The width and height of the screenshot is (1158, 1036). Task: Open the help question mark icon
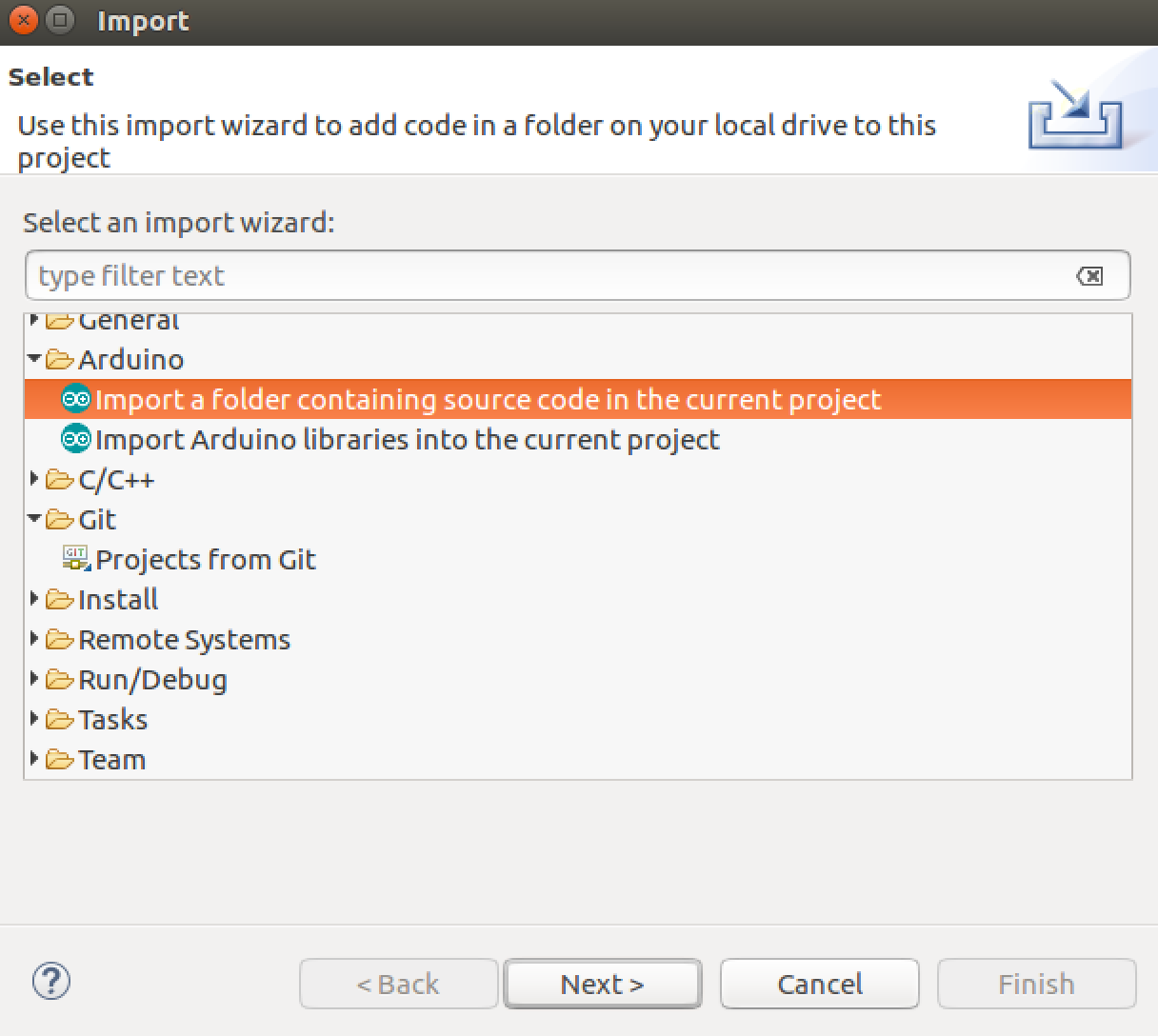tap(51, 982)
